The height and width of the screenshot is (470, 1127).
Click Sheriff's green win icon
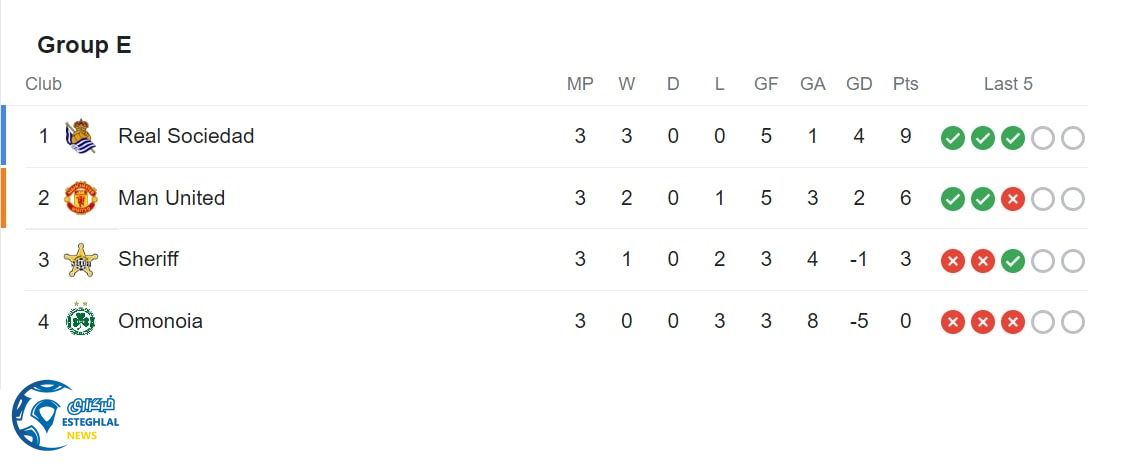pos(1013,261)
